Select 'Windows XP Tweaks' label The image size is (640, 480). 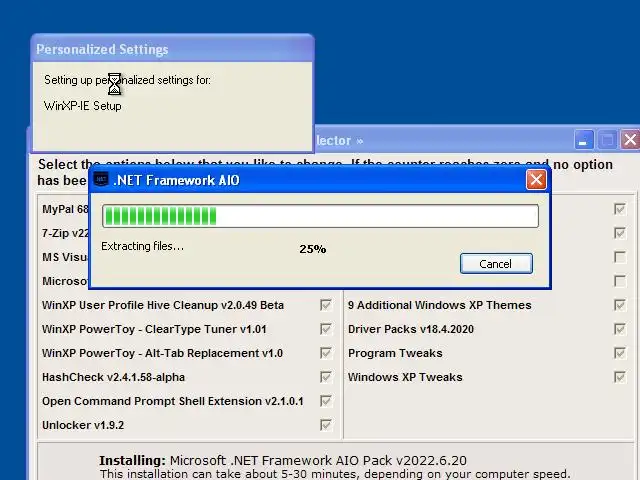point(405,378)
